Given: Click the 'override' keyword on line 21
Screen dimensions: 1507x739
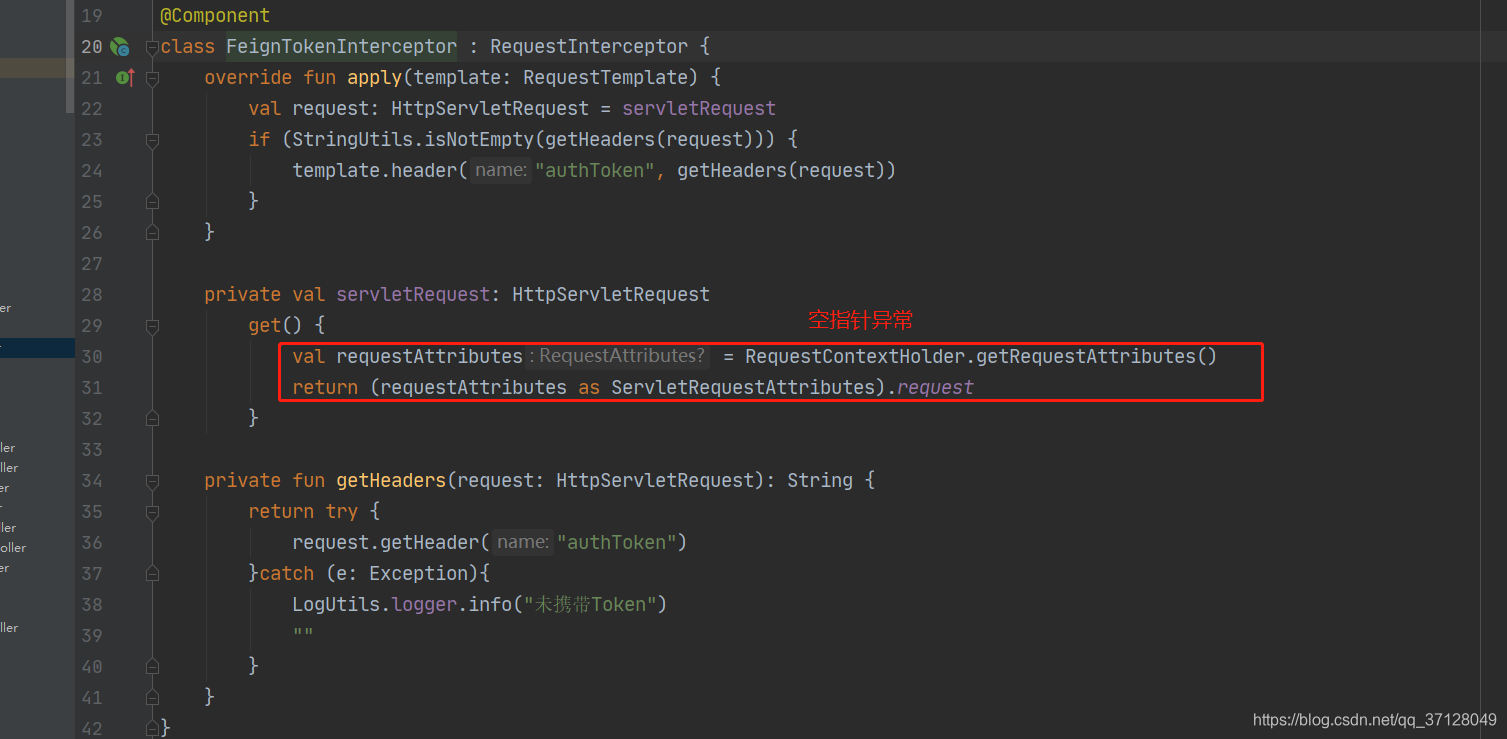Looking at the screenshot, I should click(x=248, y=77).
